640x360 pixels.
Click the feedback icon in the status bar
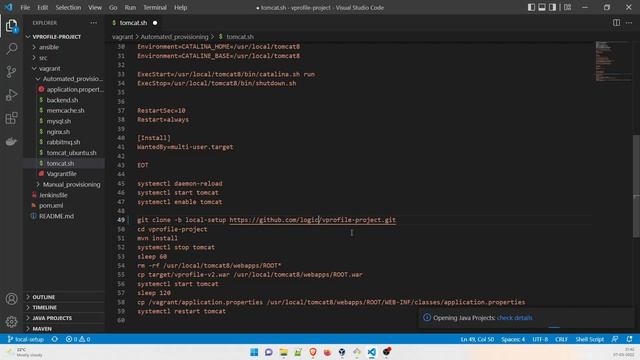coord(615,339)
